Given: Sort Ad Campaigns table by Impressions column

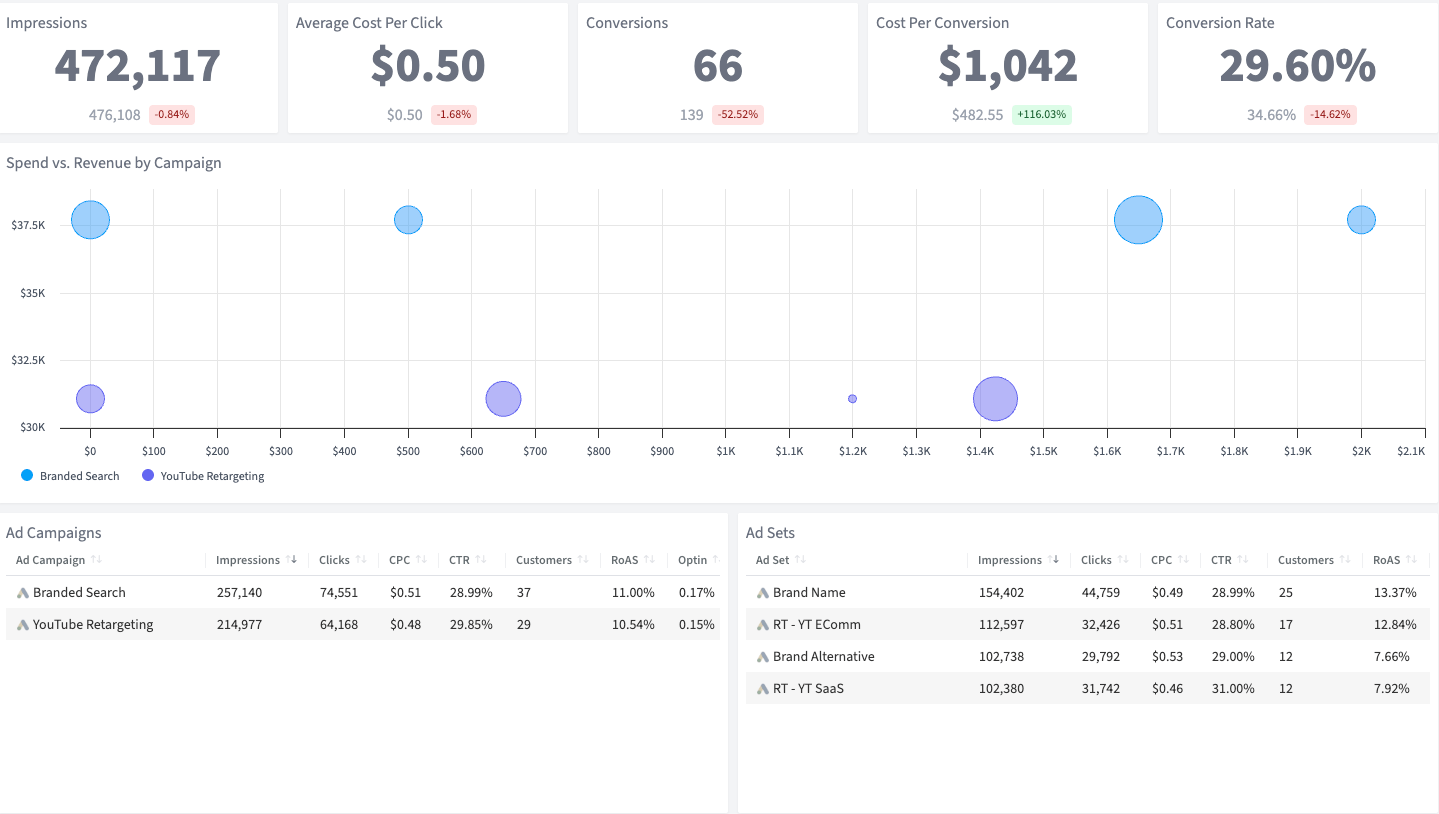Looking at the screenshot, I should pyautogui.click(x=248, y=560).
